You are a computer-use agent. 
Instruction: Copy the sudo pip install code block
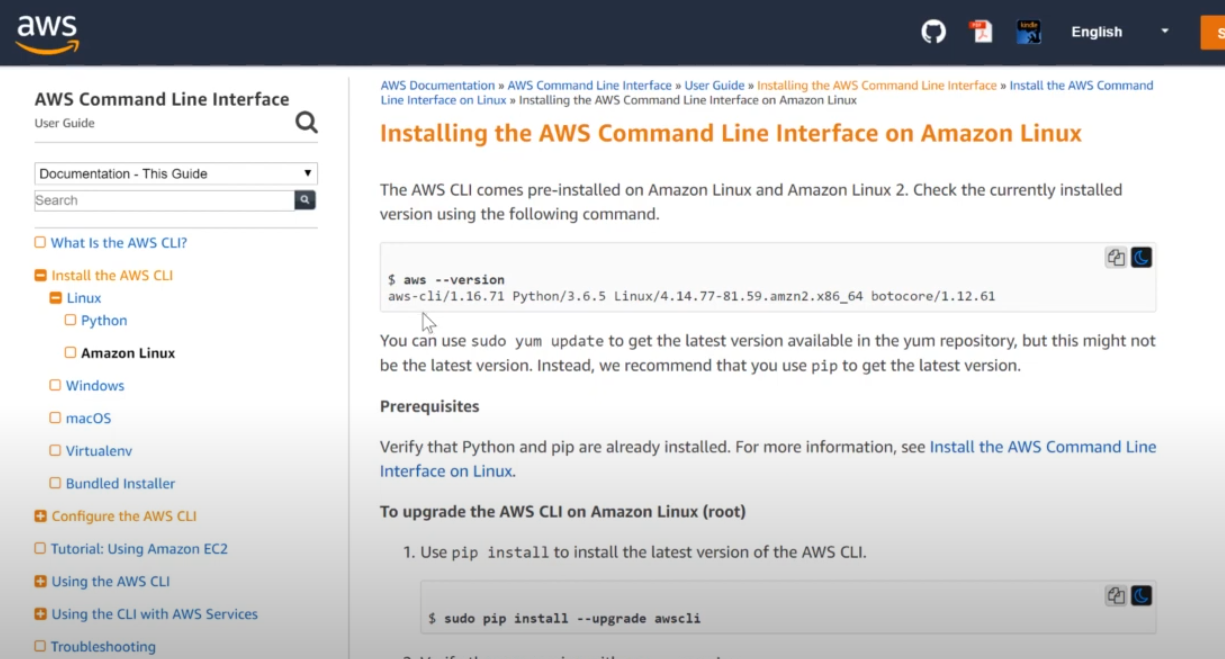1116,596
